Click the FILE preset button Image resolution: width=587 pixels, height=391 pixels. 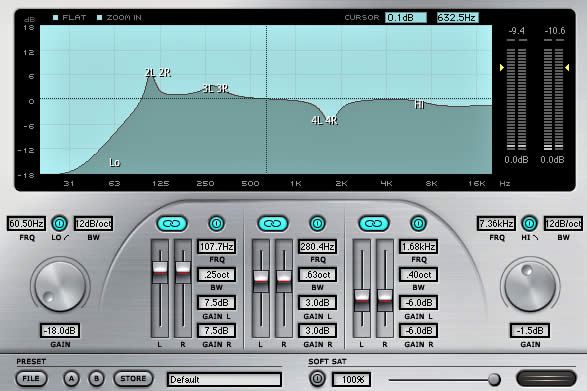tap(31, 379)
